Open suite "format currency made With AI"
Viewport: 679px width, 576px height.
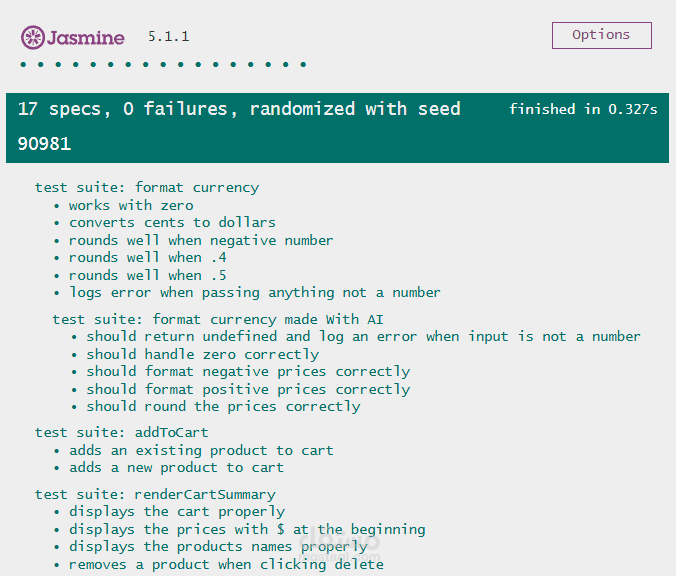[217, 320]
